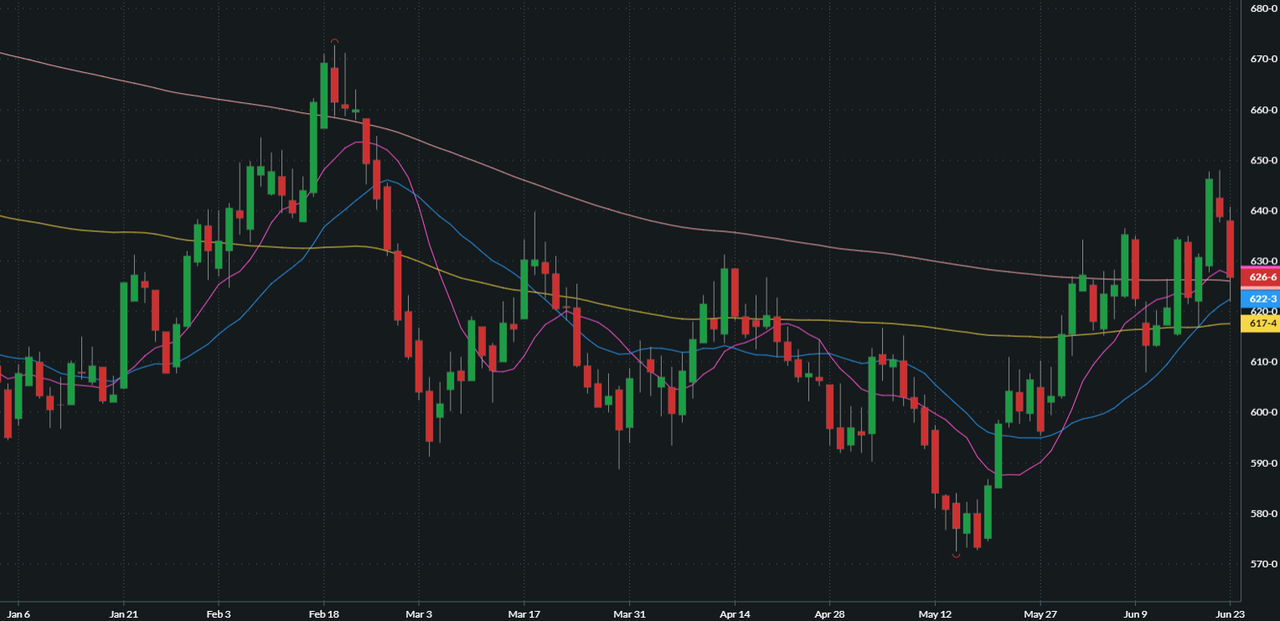The height and width of the screenshot is (621, 1280).
Task: Click the Apr 28 date label
Action: click(x=831, y=613)
